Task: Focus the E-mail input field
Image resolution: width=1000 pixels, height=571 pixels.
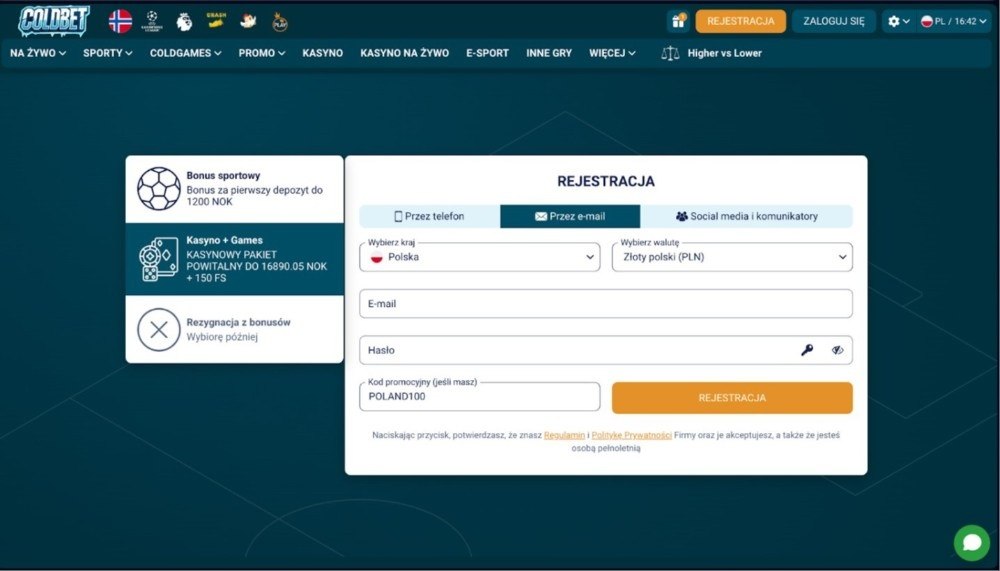Action: 606,304
